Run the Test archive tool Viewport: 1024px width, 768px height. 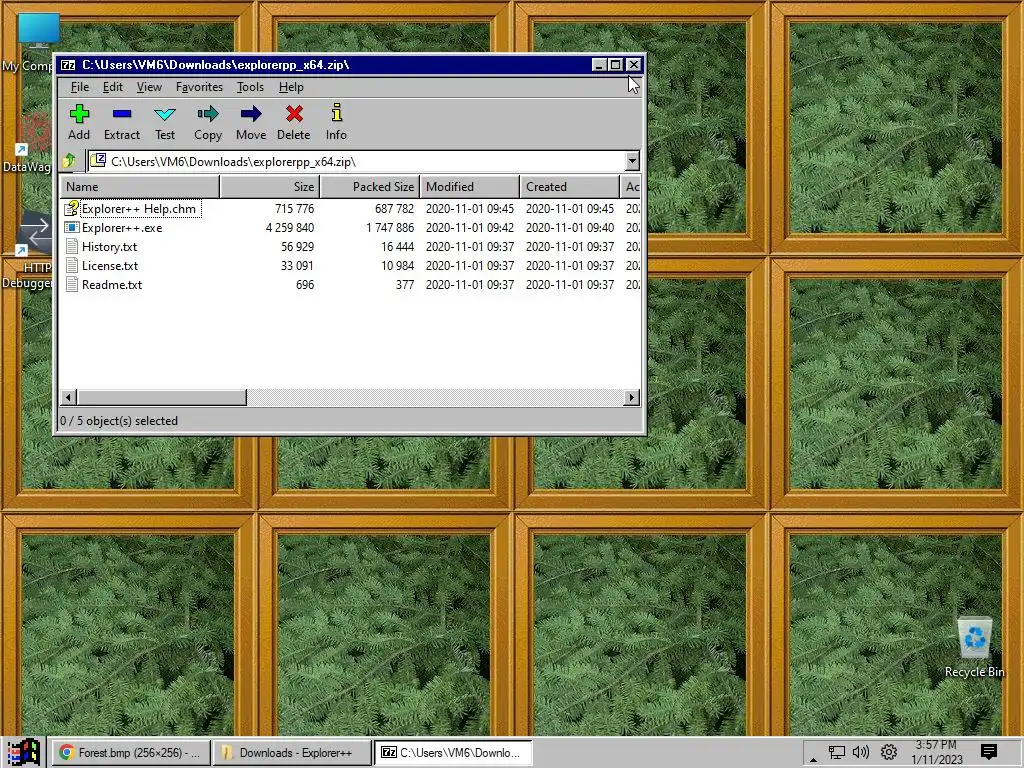[165, 114]
